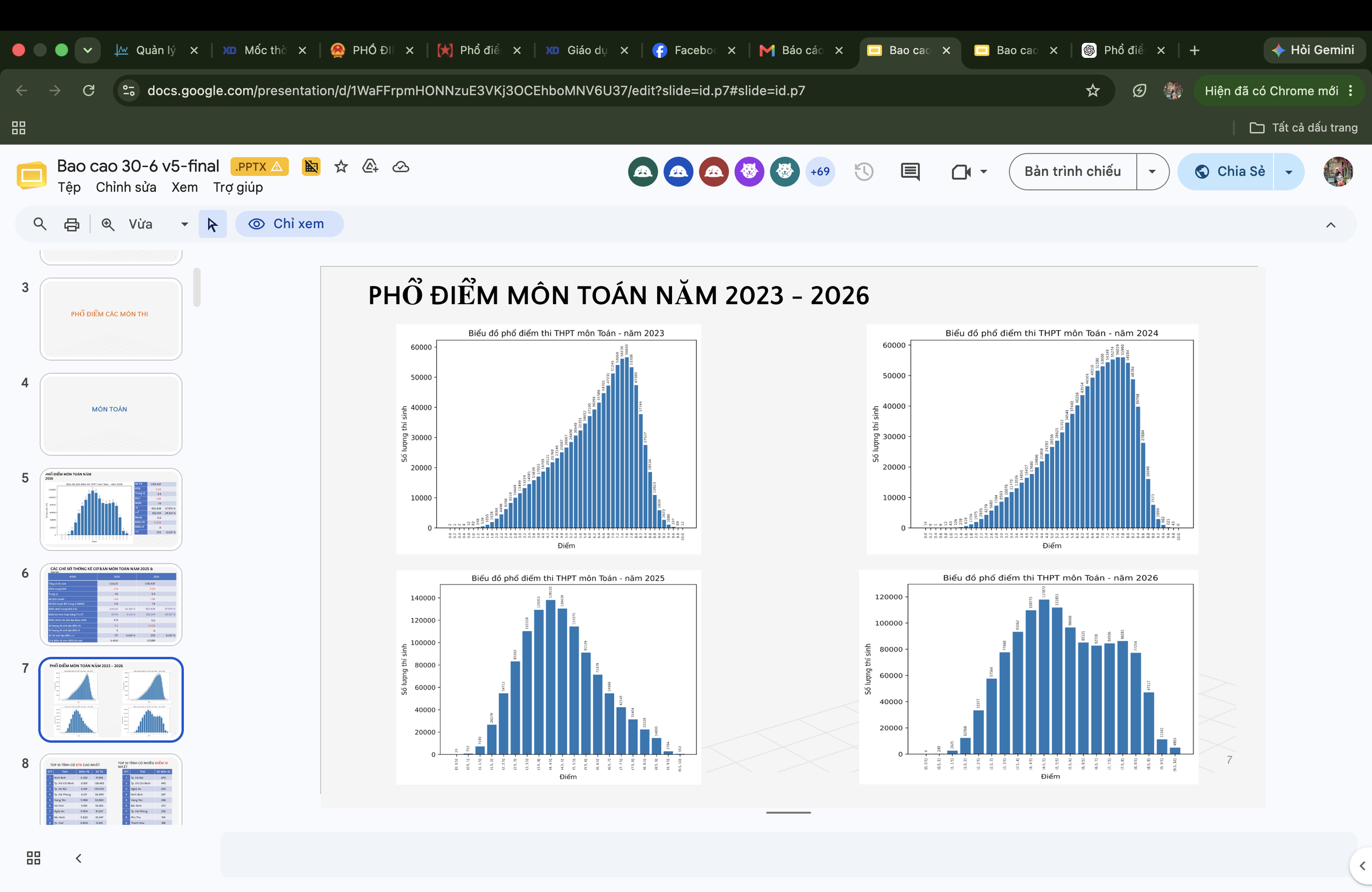Star the presentation Bao cao 30-6

[341, 167]
